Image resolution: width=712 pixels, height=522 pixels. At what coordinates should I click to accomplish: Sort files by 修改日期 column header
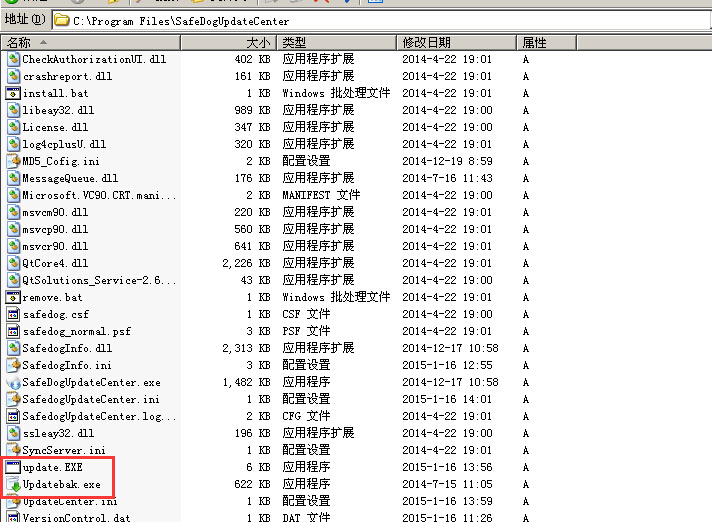[x=456, y=43]
